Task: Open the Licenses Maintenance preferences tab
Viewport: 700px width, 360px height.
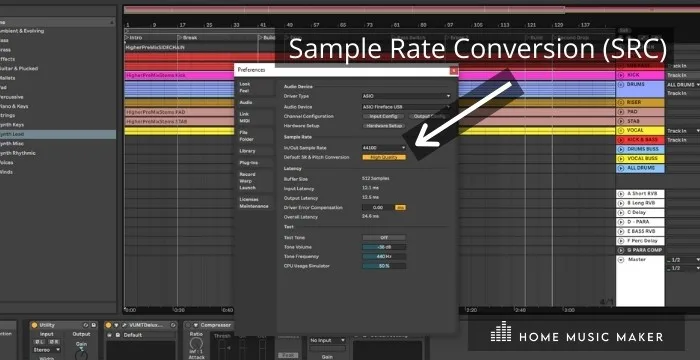Action: 254,203
